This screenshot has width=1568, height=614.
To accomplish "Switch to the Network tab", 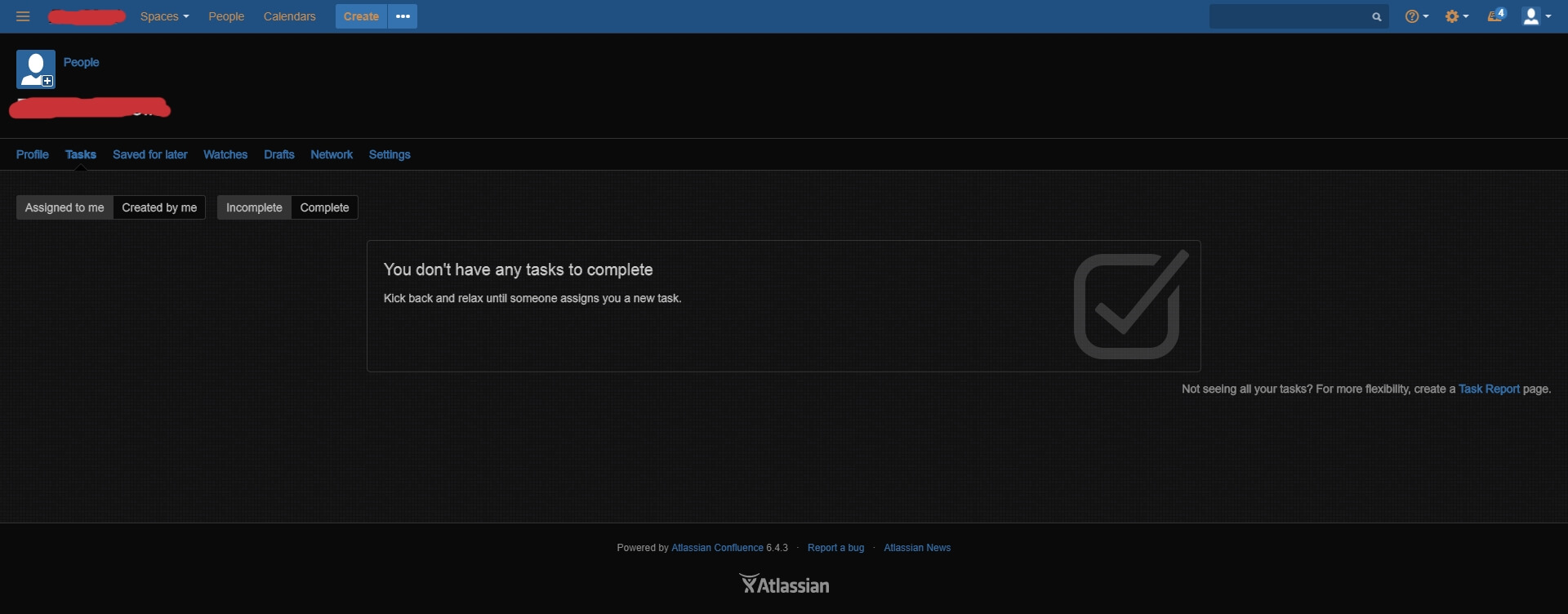I will pyautogui.click(x=332, y=155).
